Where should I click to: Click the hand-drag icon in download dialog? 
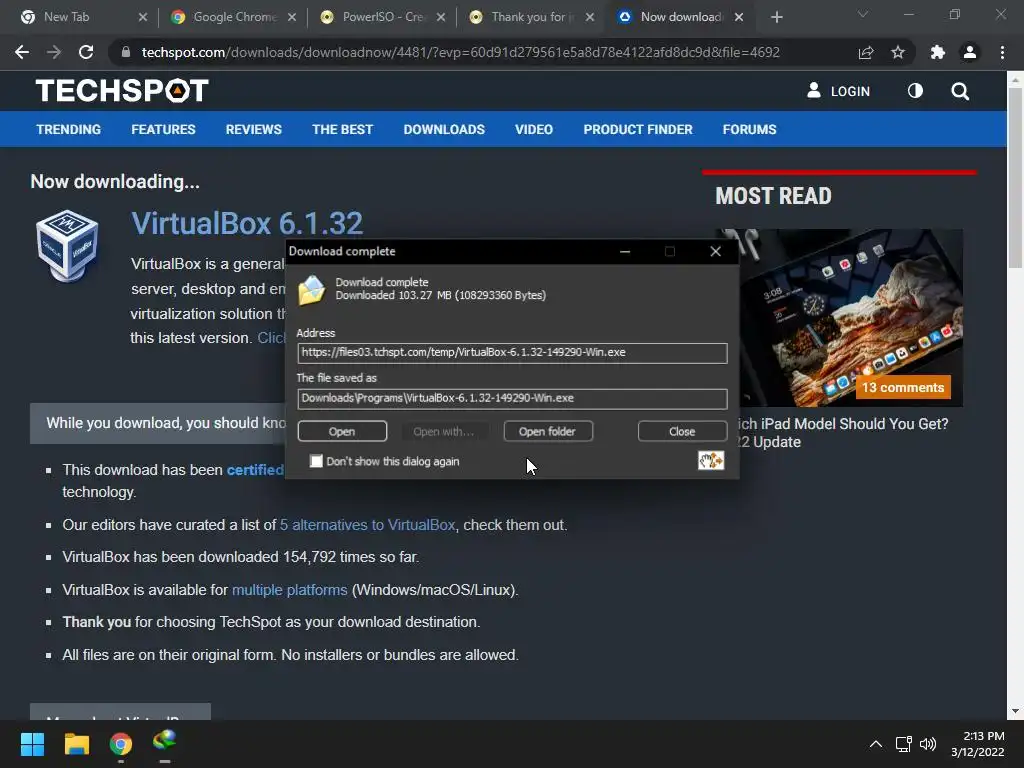[711, 460]
